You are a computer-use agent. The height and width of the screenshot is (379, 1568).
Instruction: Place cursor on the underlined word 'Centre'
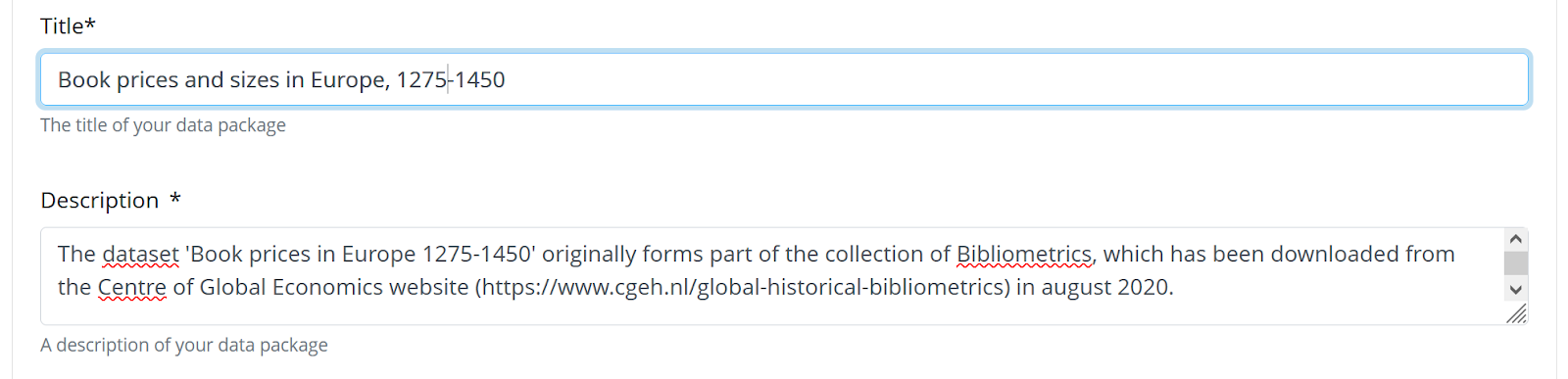pyautogui.click(x=132, y=288)
